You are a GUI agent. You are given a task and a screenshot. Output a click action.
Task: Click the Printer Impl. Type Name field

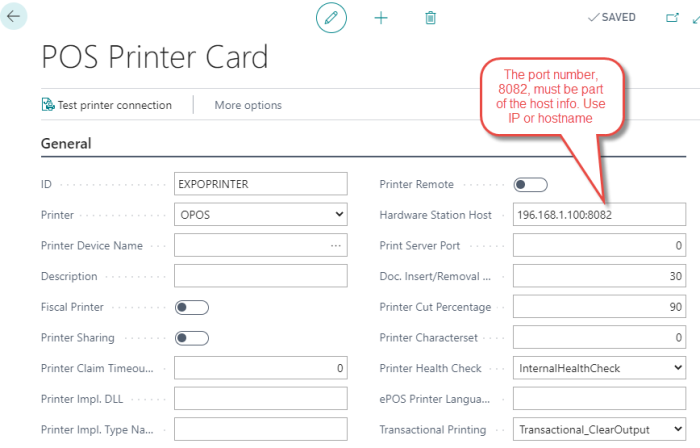click(x=261, y=430)
